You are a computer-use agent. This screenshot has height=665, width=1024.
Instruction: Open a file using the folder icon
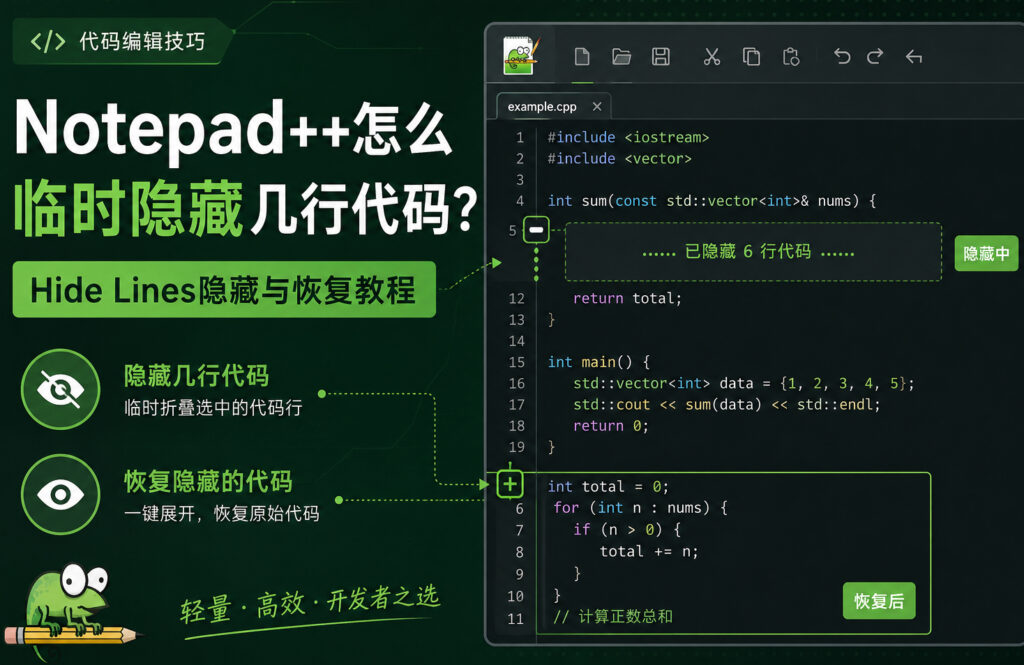coord(621,57)
